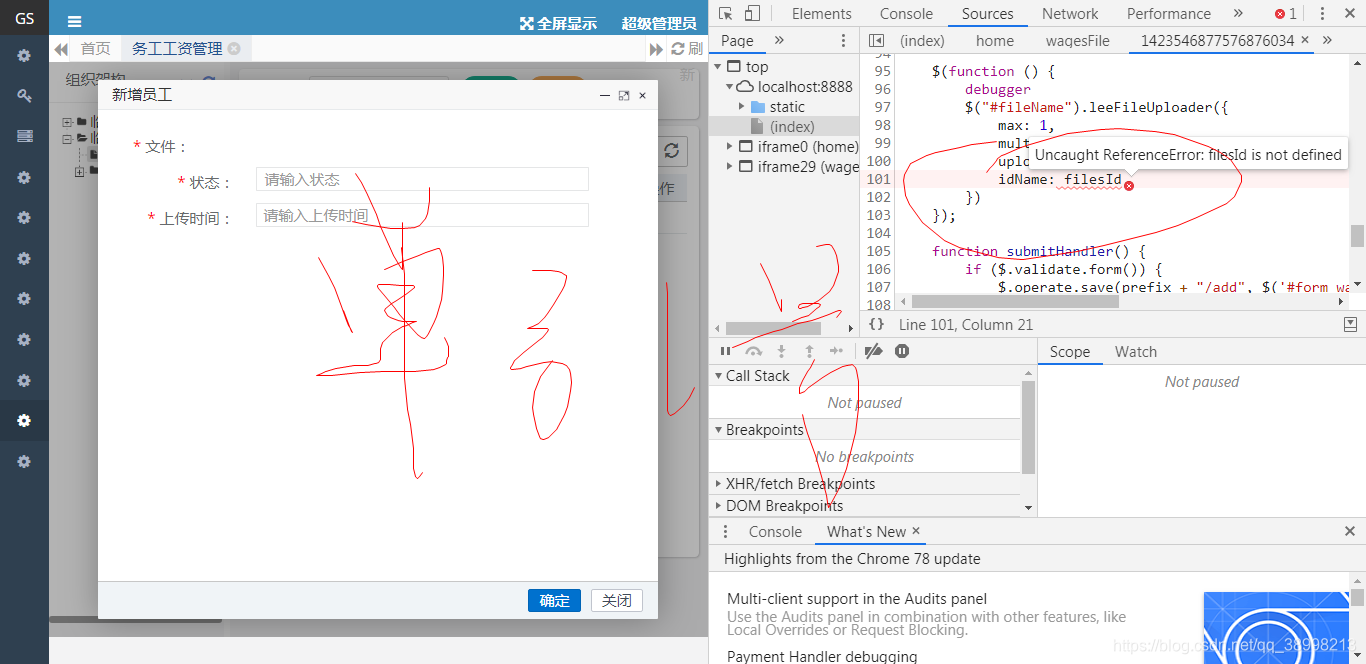
Task: Expand the static folder
Action: coord(742,107)
